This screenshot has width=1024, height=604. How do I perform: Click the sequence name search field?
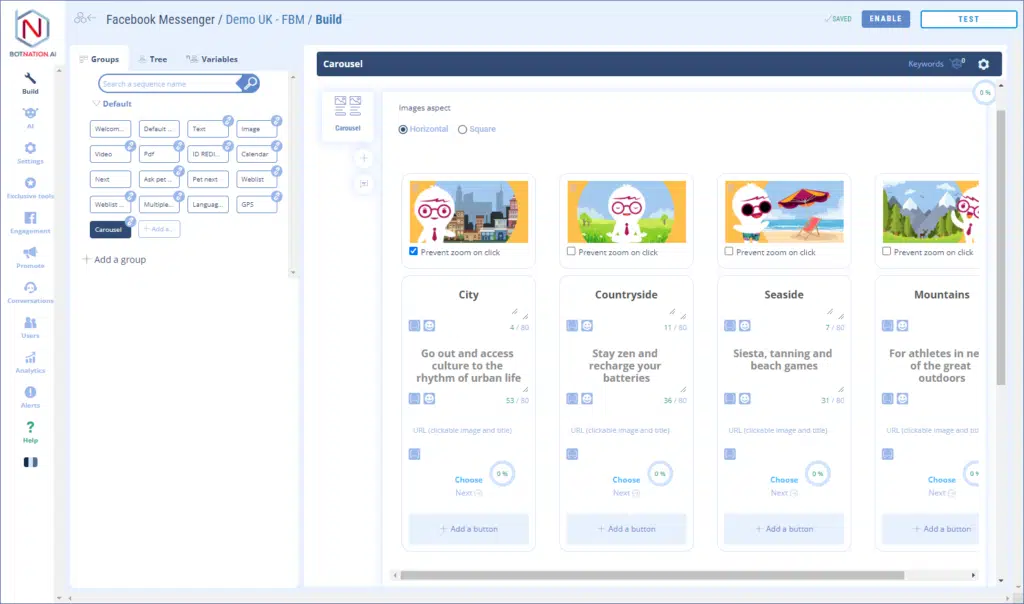click(170, 84)
